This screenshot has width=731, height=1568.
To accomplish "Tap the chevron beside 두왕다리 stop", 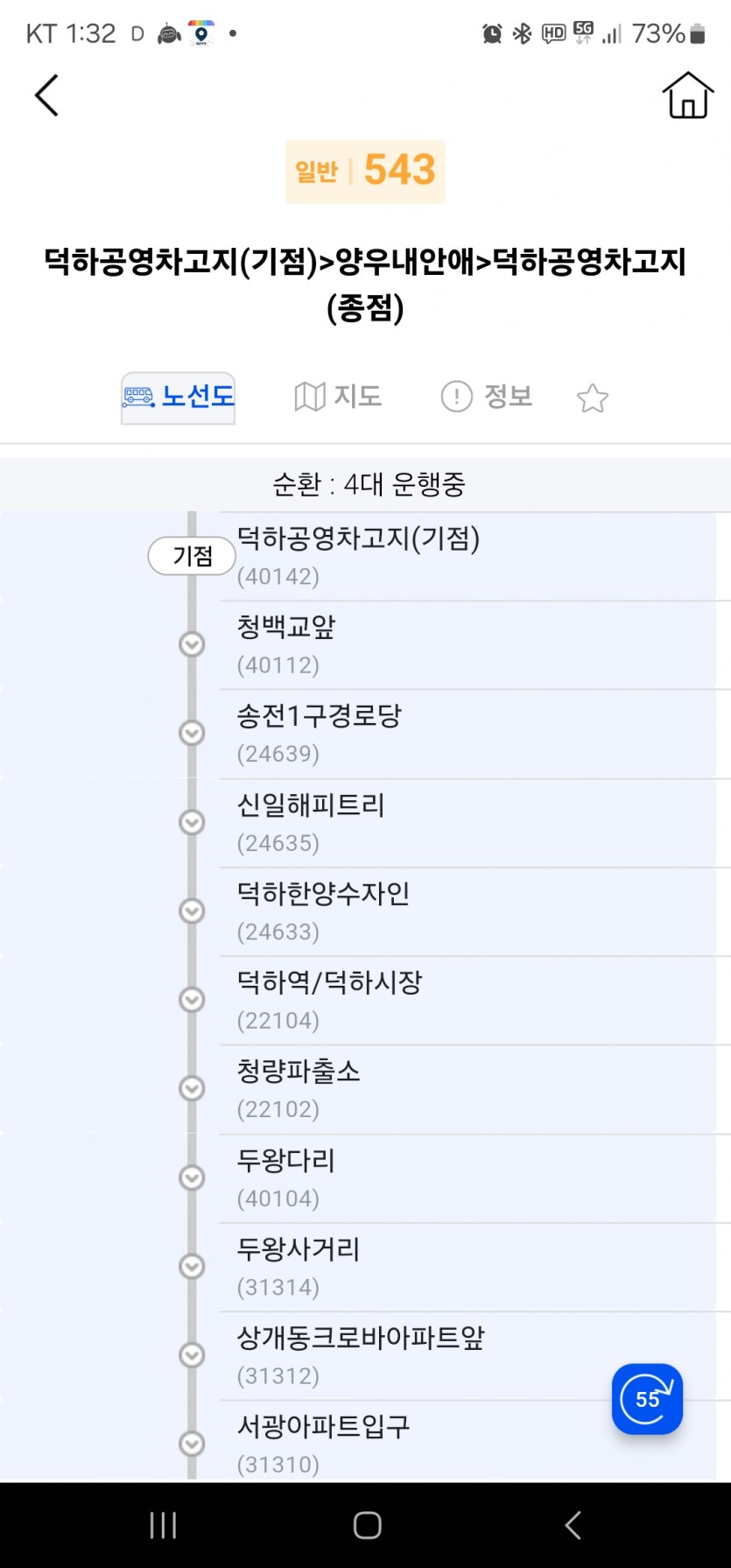I will pyautogui.click(x=192, y=1178).
